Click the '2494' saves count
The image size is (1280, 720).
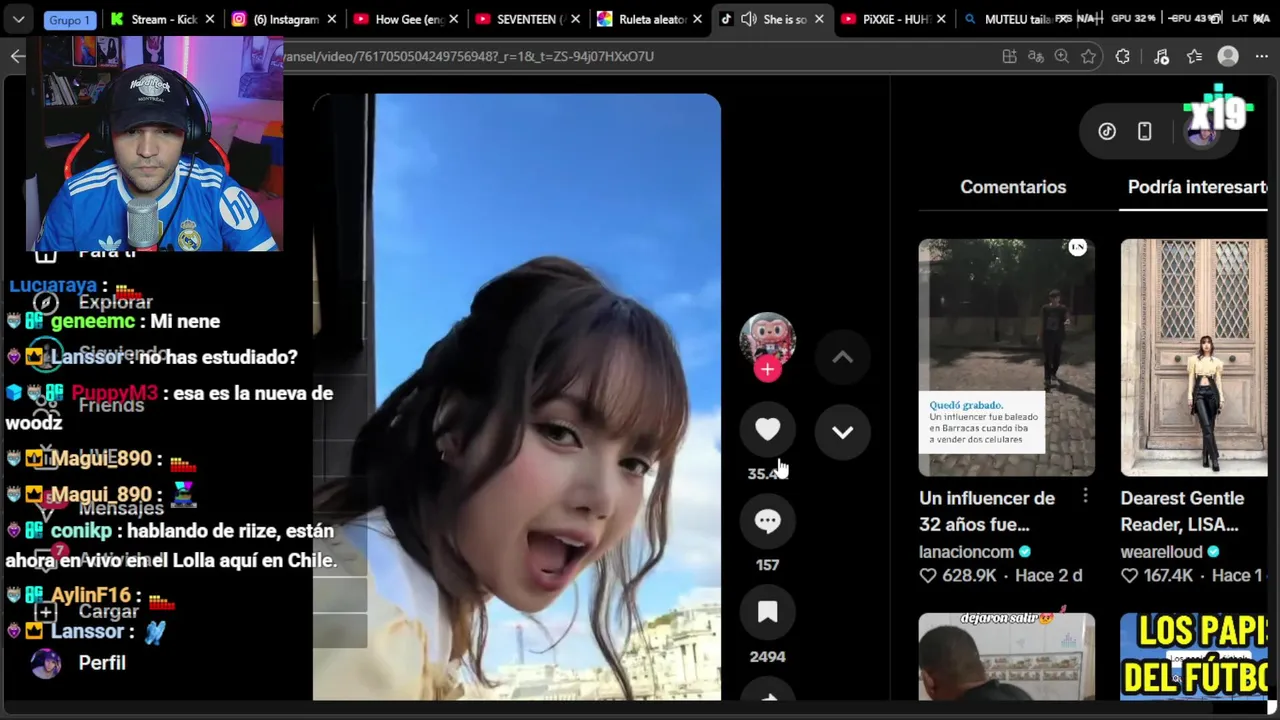[x=767, y=657]
